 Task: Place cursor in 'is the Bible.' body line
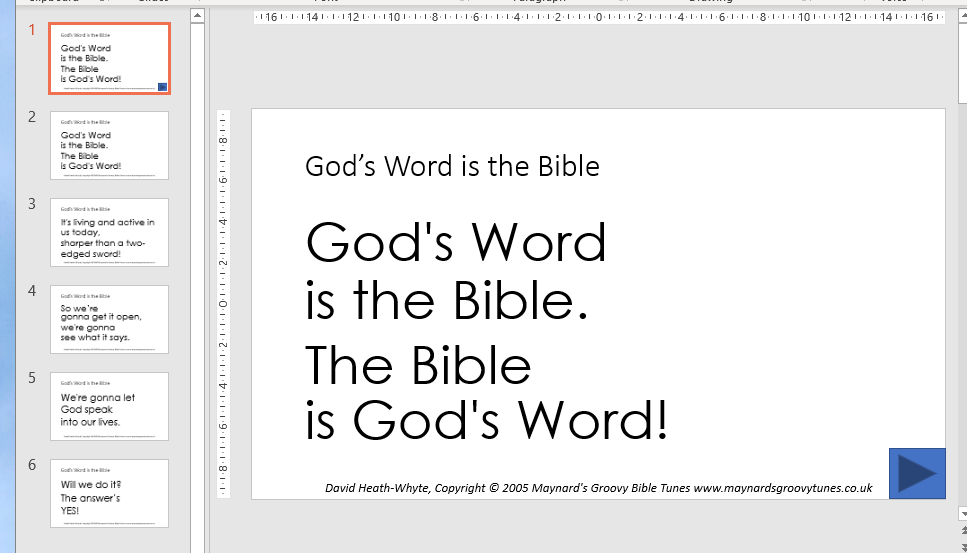point(446,299)
